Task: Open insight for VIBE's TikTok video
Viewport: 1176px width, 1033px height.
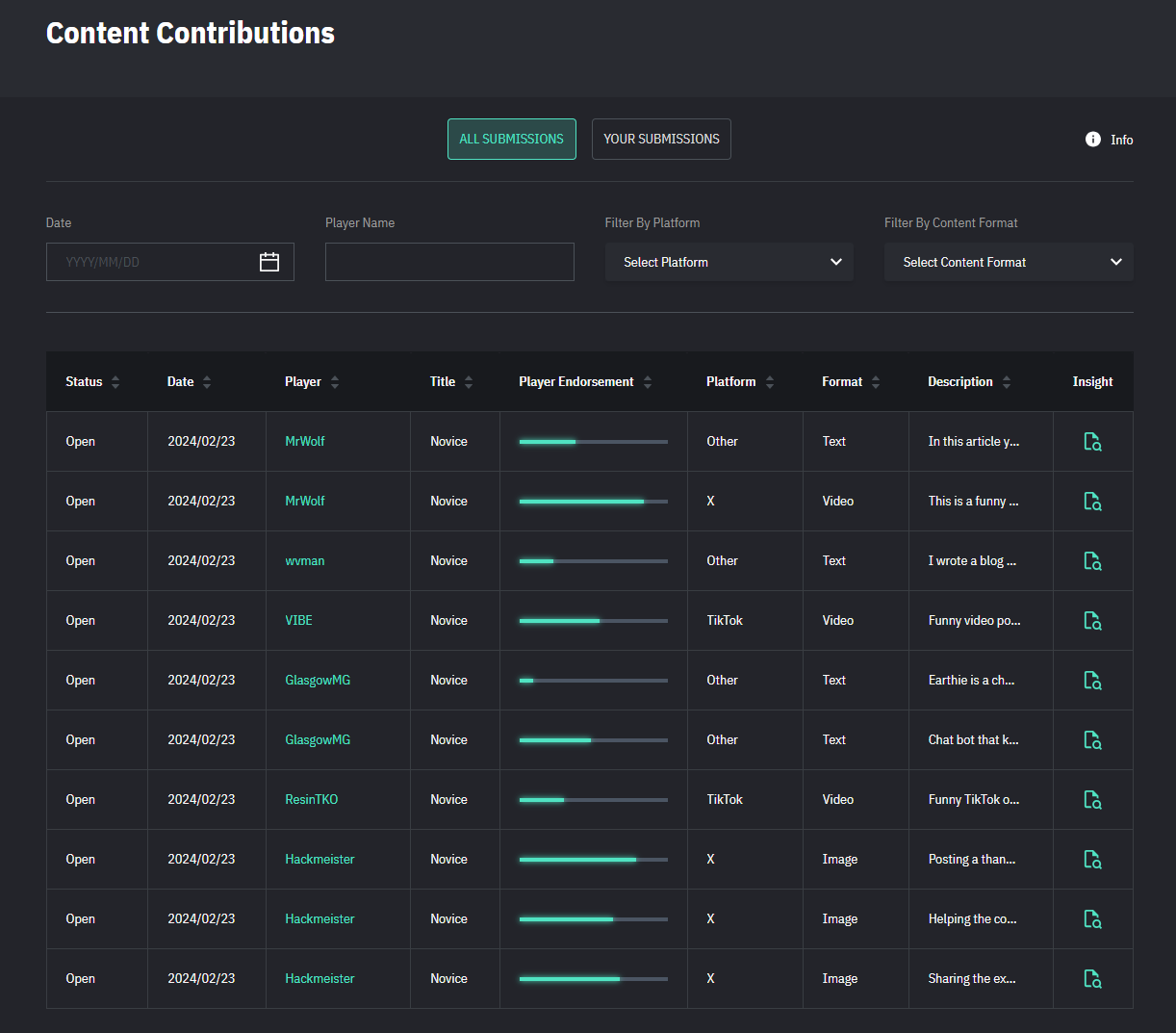Action: [x=1092, y=621]
